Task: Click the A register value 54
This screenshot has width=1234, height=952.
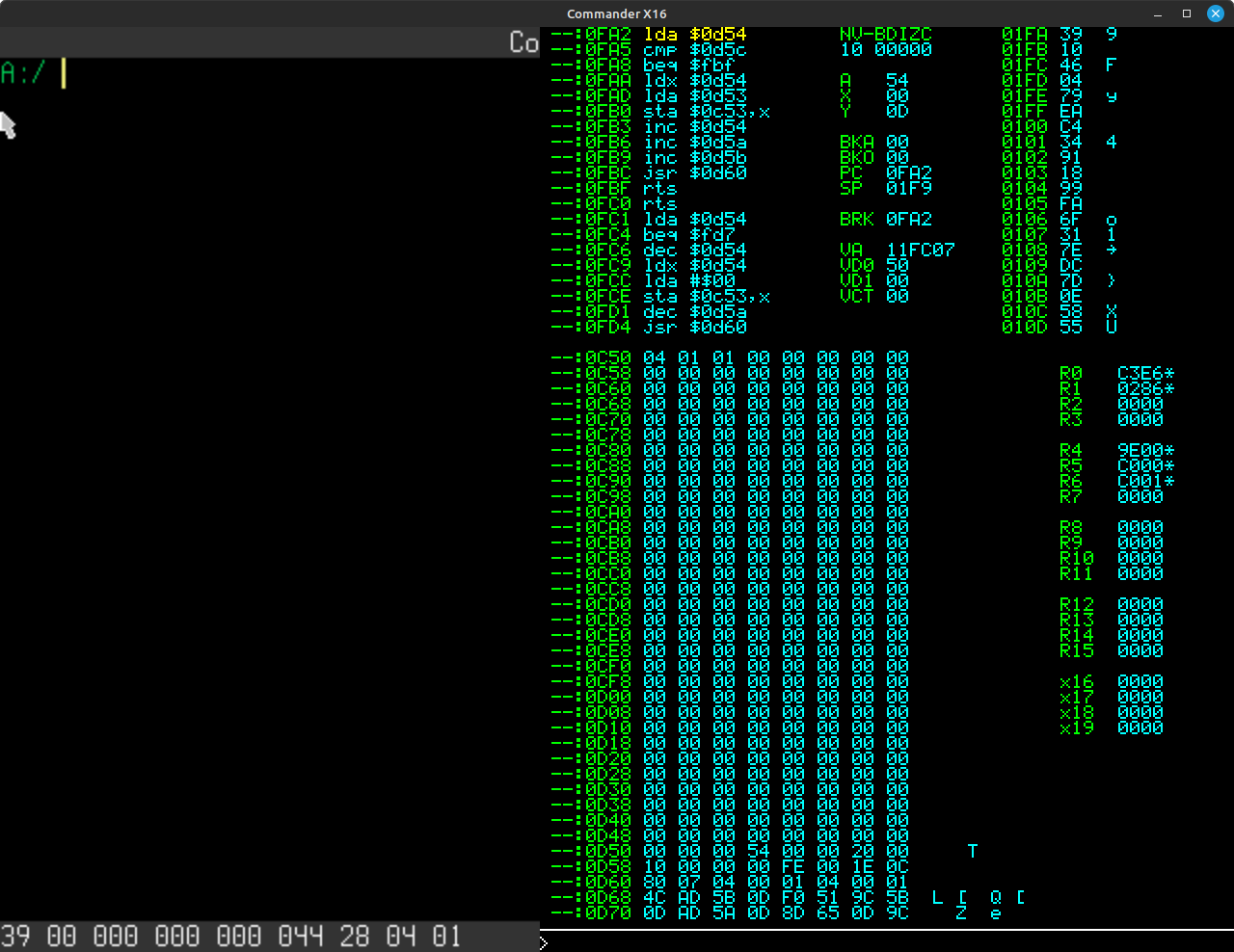Action: [x=898, y=81]
